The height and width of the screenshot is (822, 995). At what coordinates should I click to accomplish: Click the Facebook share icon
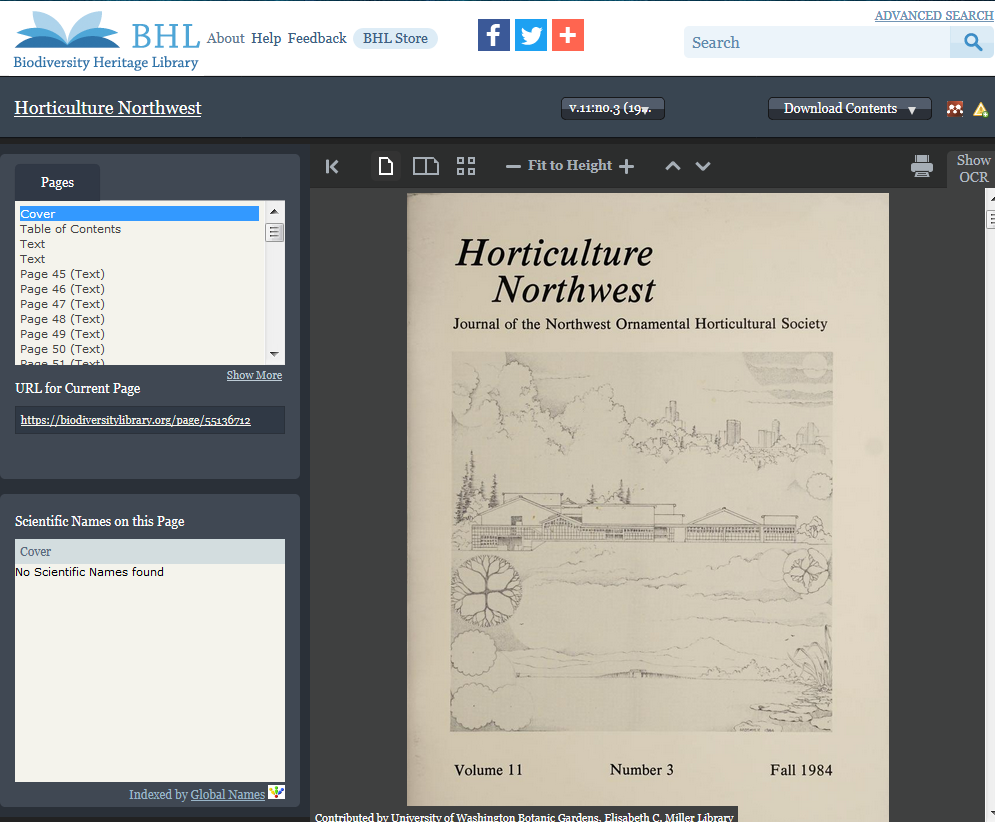[494, 35]
